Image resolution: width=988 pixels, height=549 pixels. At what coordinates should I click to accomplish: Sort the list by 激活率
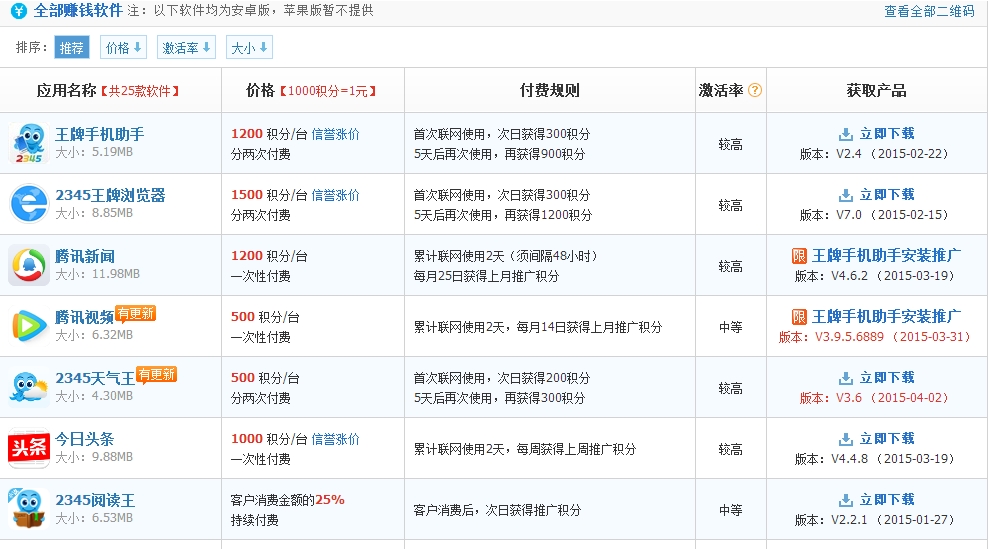point(187,47)
